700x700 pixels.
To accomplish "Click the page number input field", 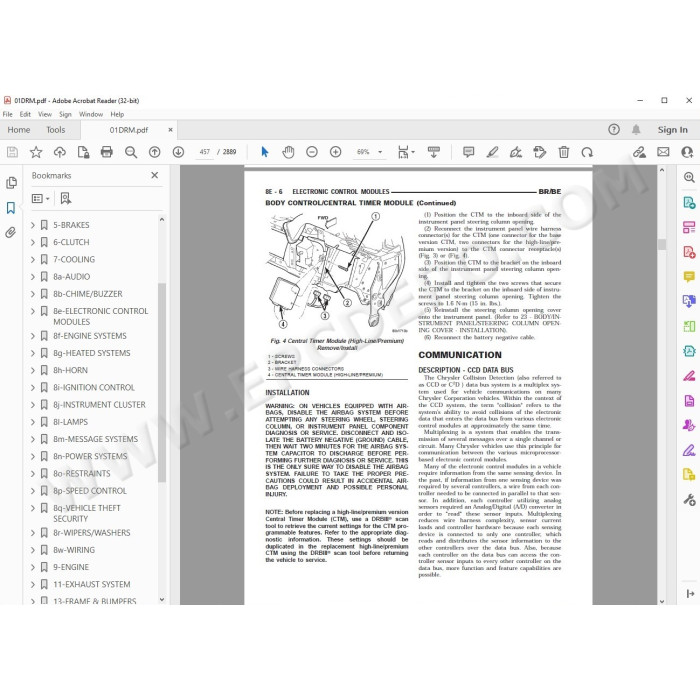I will tap(204, 152).
